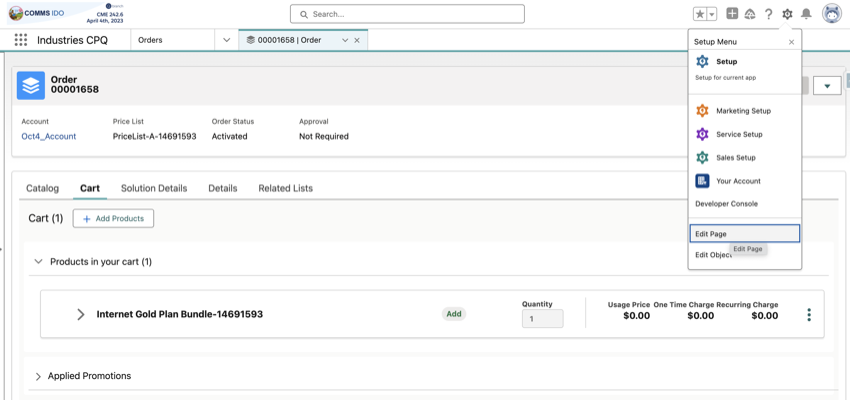Click the Setup gear icon
The image size is (850, 400).
point(787,14)
